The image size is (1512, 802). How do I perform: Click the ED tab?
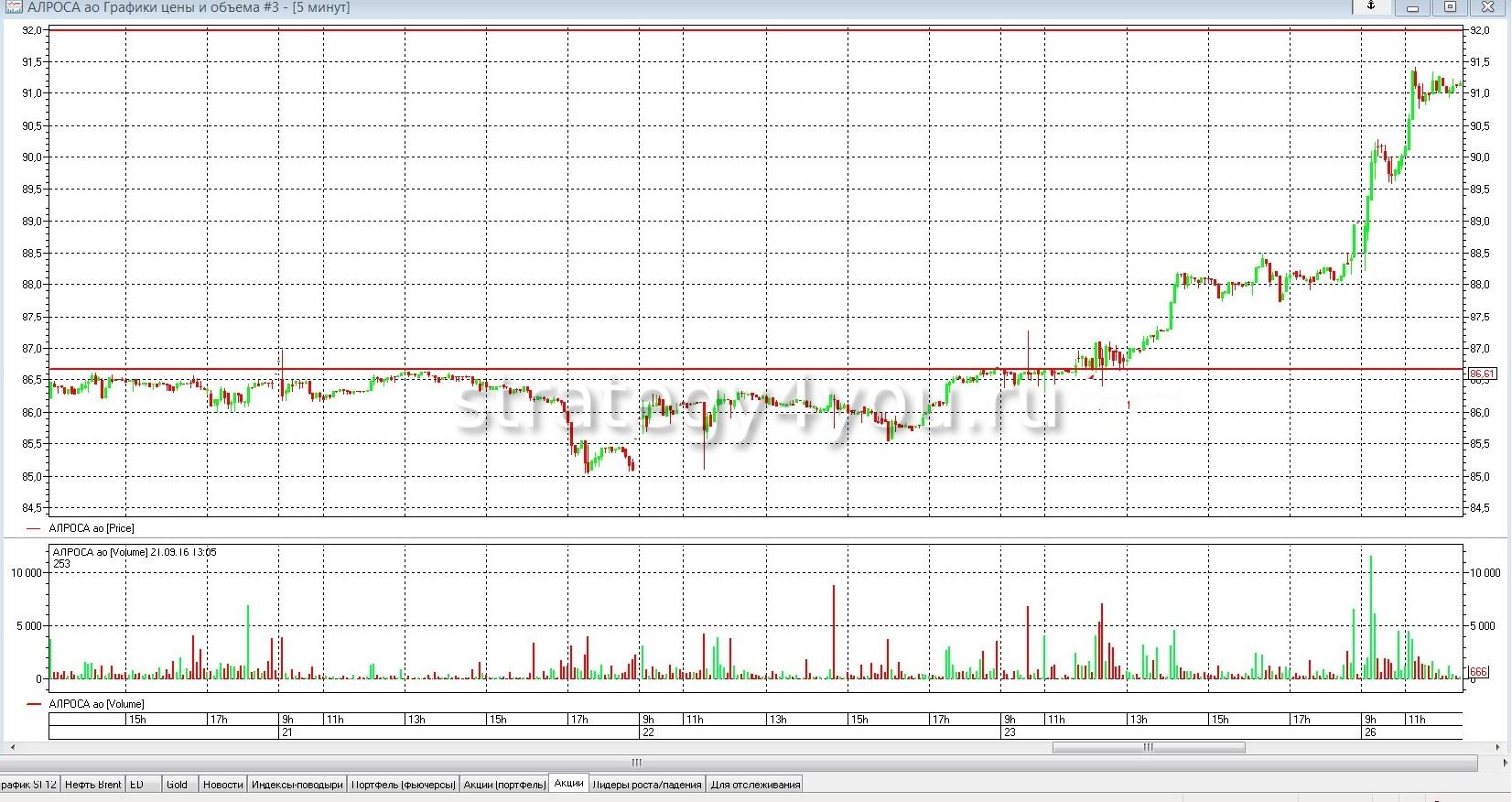click(x=137, y=785)
